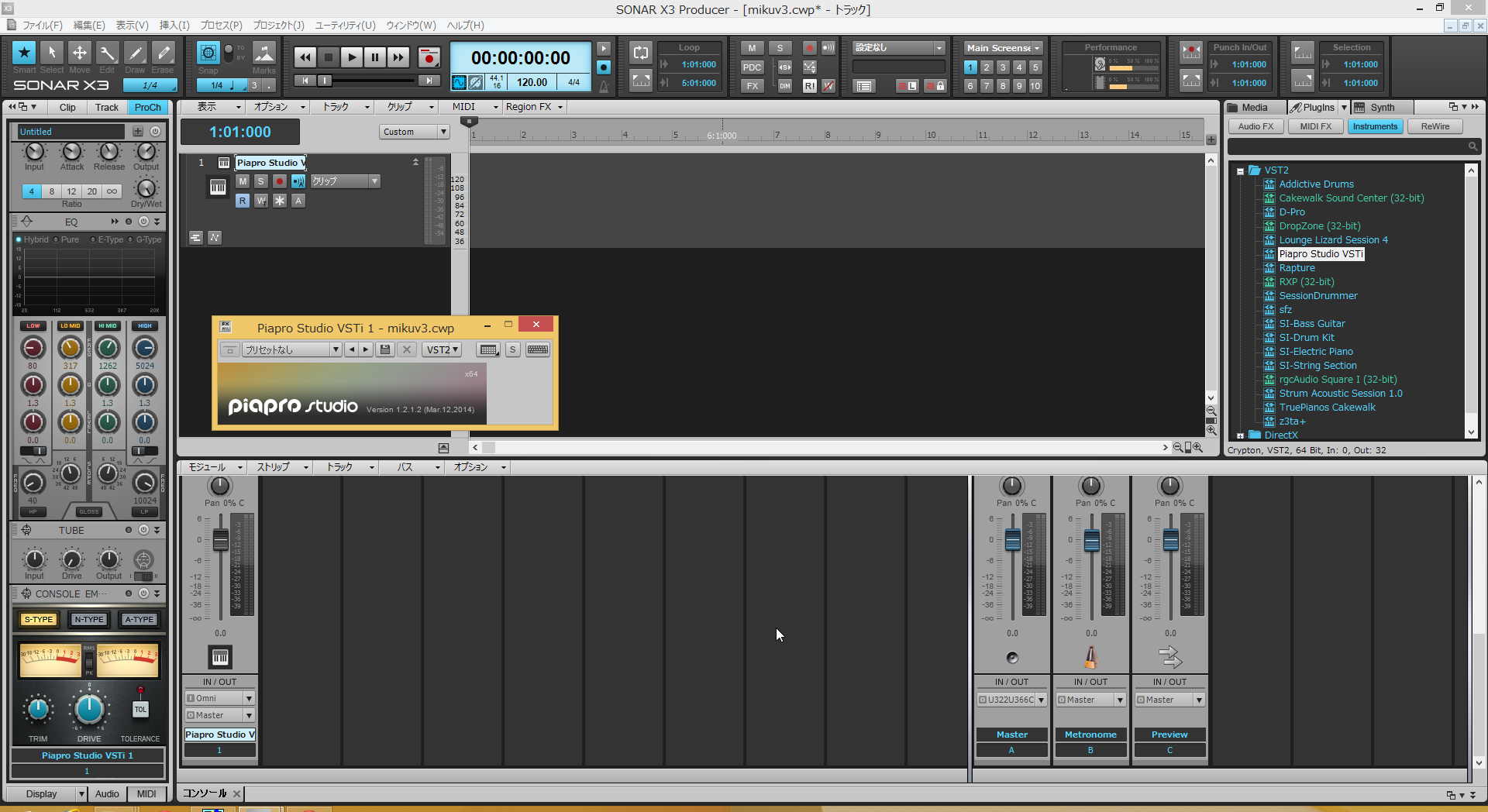Select Addictive Drums instrument

pyautogui.click(x=1316, y=184)
